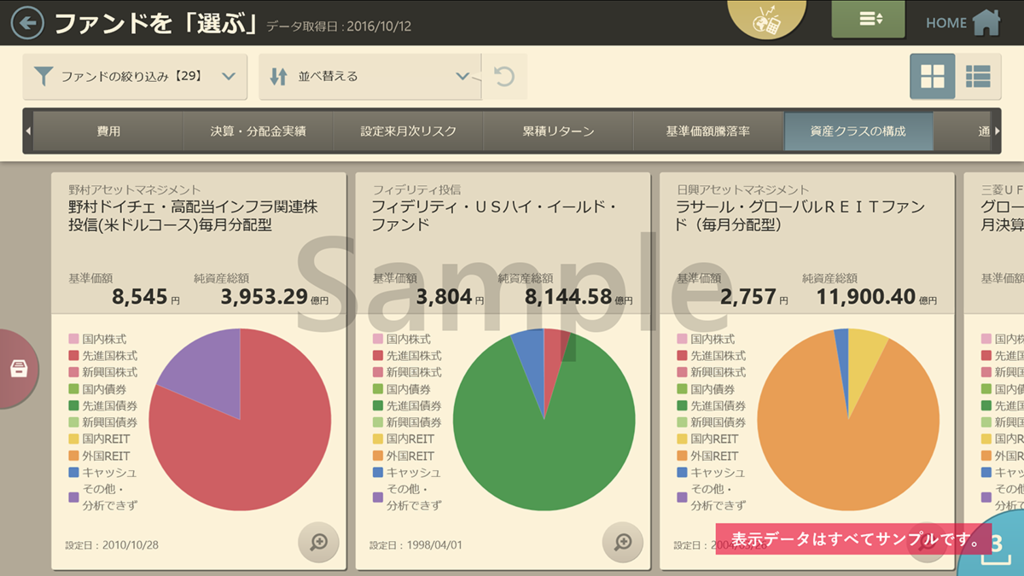Click 設定日：2010/10/28 text

[112, 545]
